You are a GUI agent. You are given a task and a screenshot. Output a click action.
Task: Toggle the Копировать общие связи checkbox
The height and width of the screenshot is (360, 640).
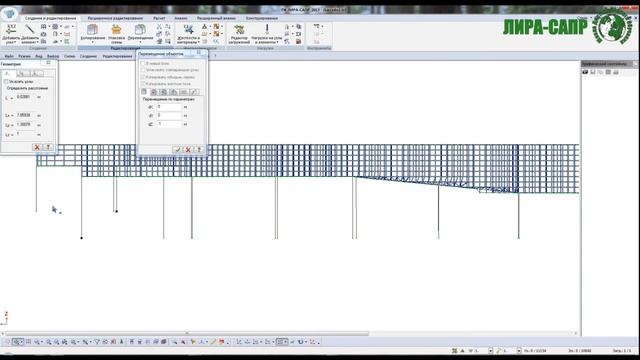143,77
